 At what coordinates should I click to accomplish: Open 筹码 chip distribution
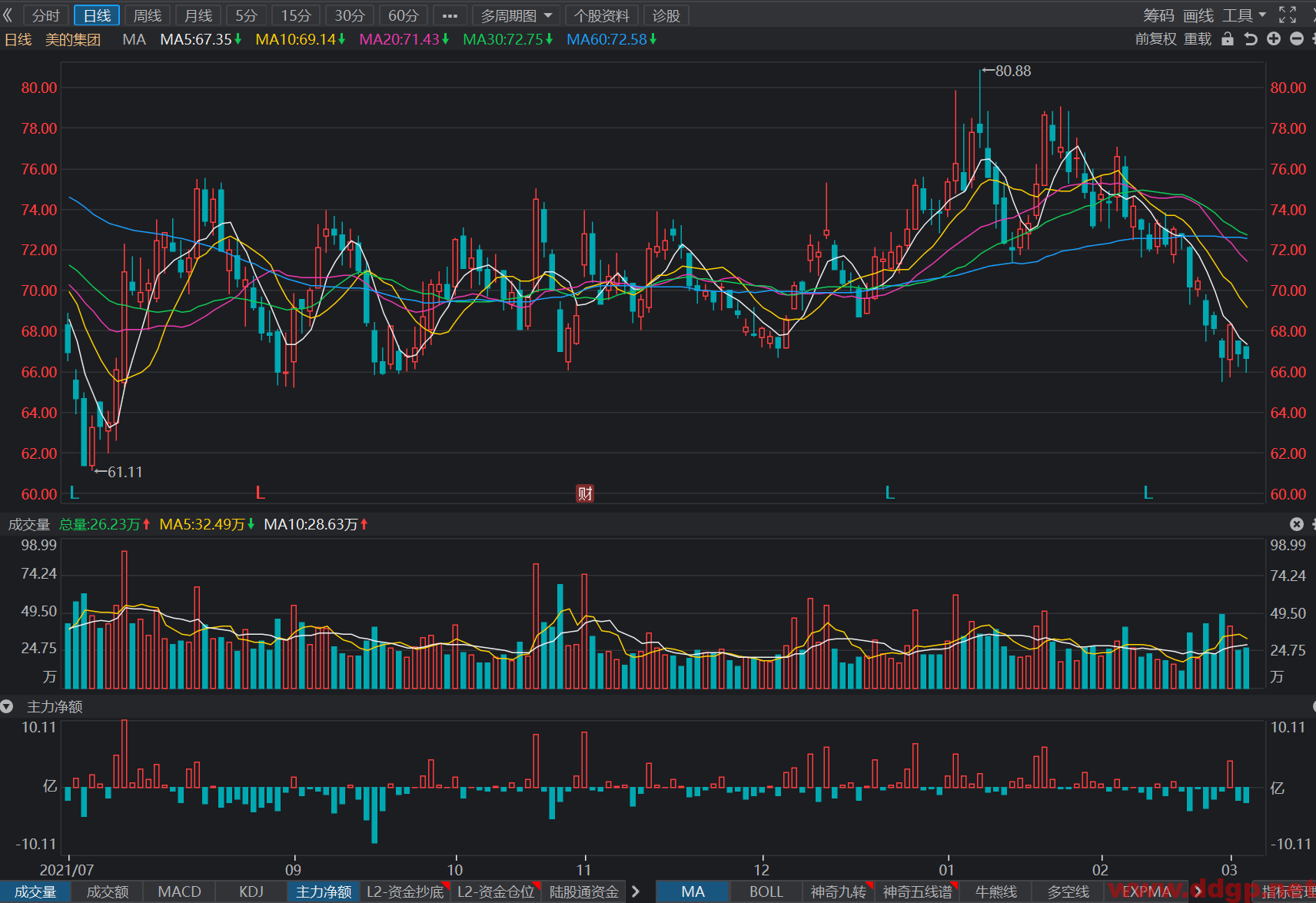point(1158,15)
